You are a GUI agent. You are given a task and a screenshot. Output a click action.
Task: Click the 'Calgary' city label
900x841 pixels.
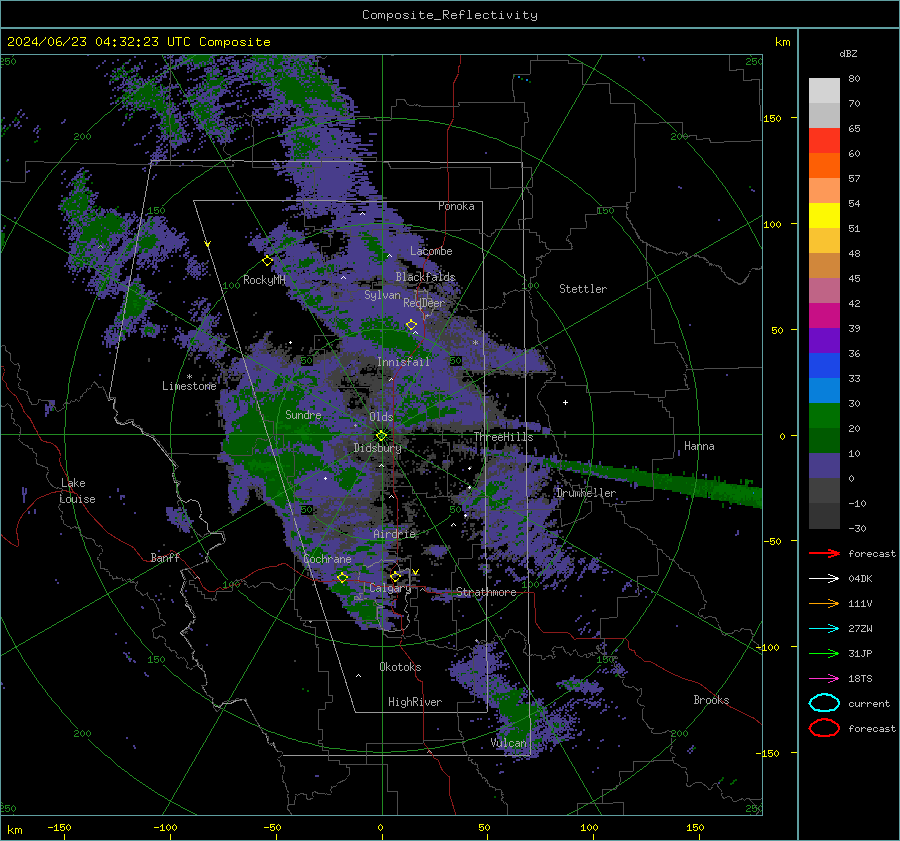pos(390,588)
